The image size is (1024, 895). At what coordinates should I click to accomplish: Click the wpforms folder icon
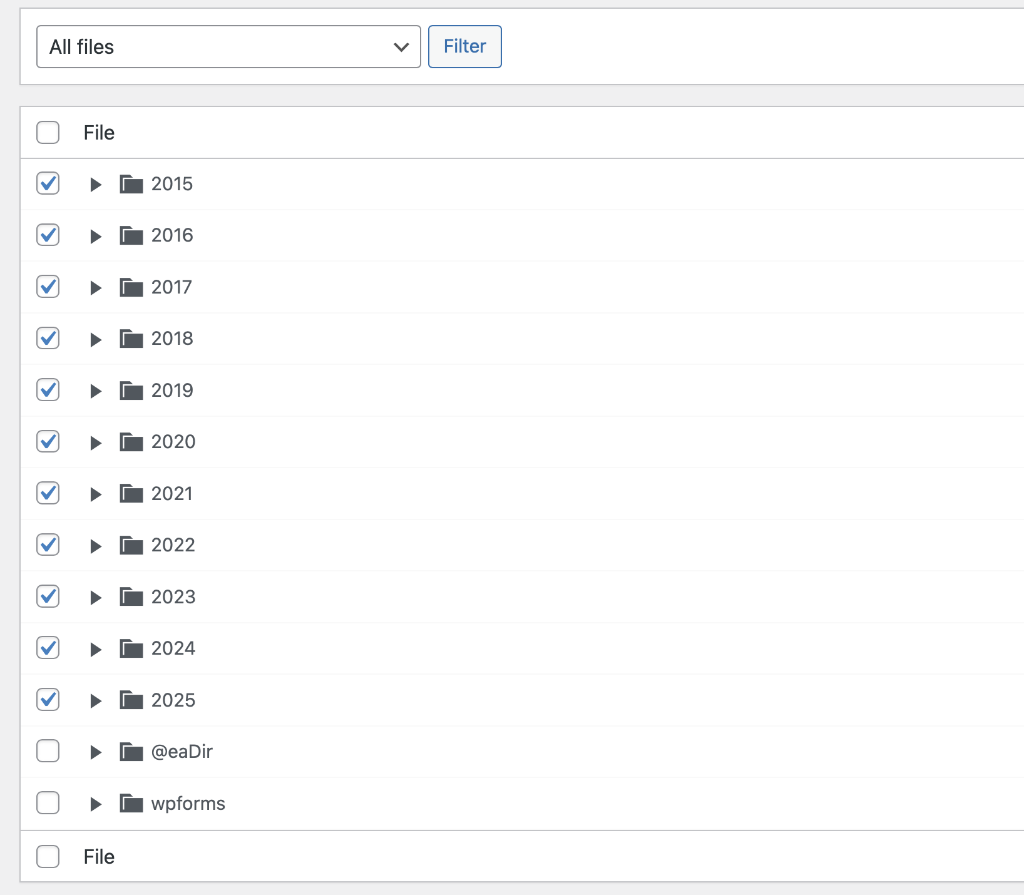click(131, 804)
